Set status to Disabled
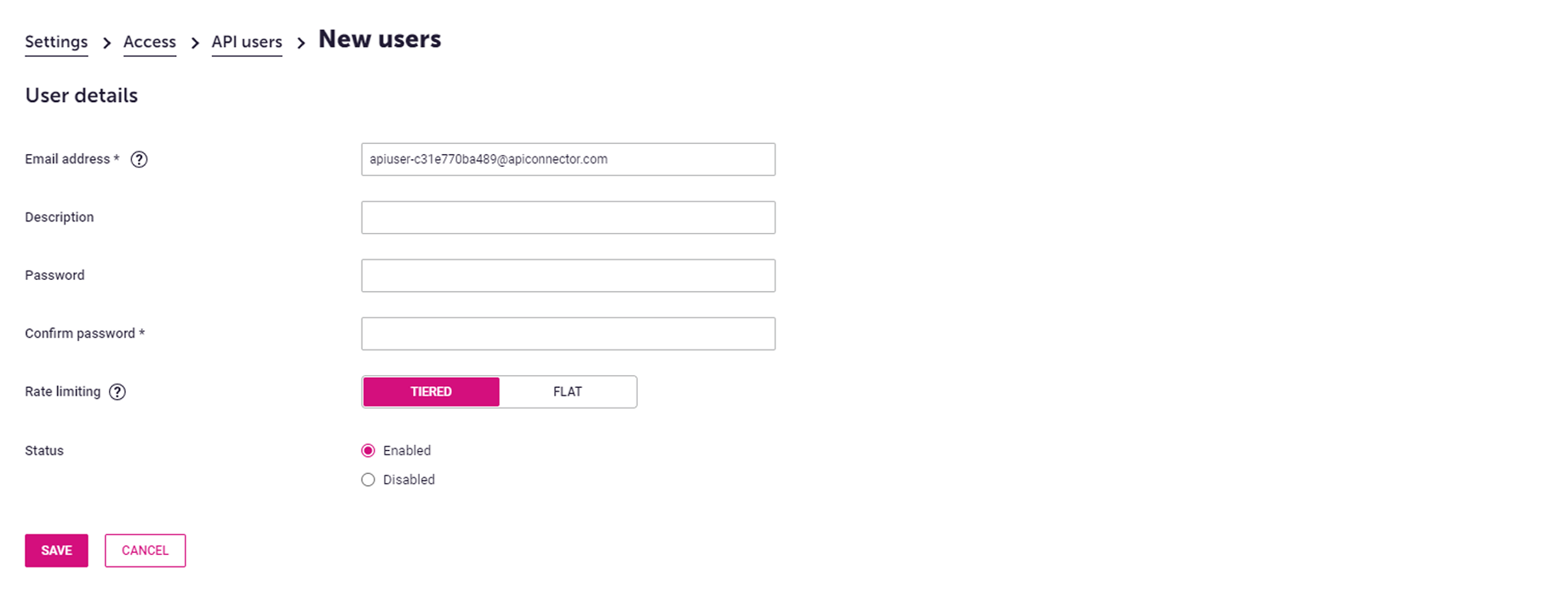1568x599 pixels. pos(368,479)
